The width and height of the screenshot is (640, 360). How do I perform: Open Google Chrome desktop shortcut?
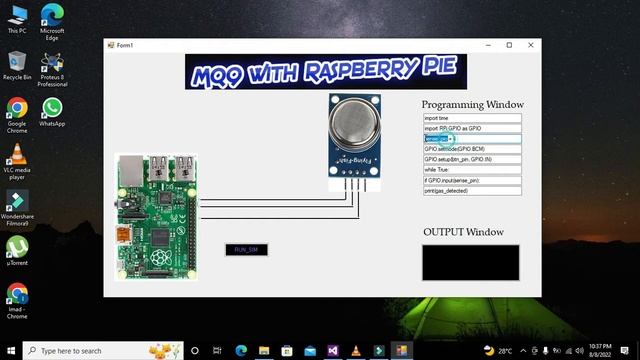click(17, 115)
